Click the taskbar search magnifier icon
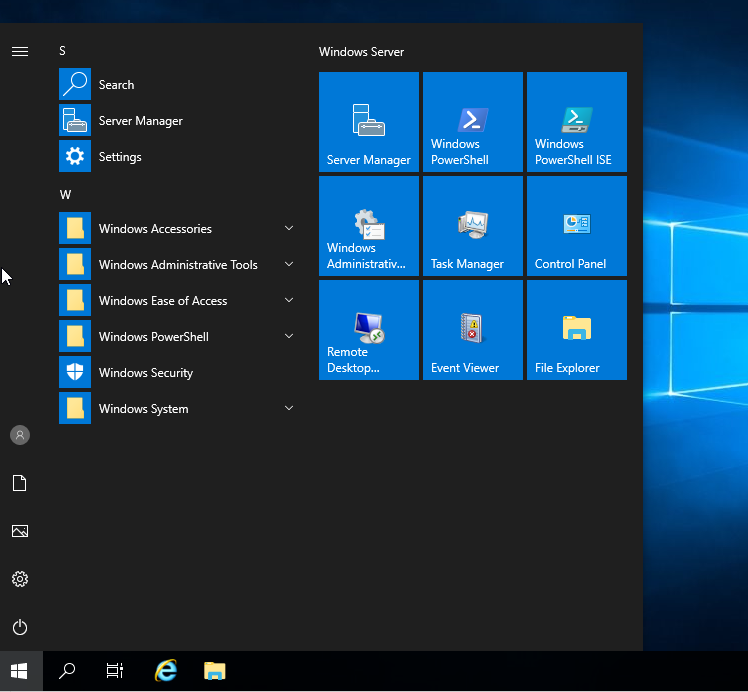748x692 pixels. (x=67, y=671)
